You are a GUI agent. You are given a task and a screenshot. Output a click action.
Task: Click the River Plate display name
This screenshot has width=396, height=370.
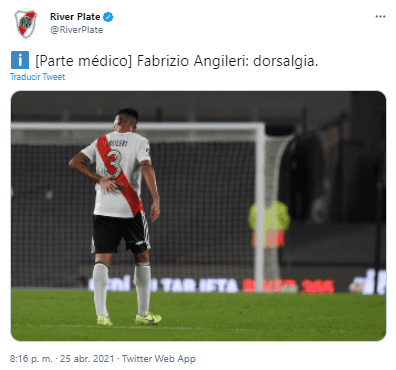tap(75, 17)
